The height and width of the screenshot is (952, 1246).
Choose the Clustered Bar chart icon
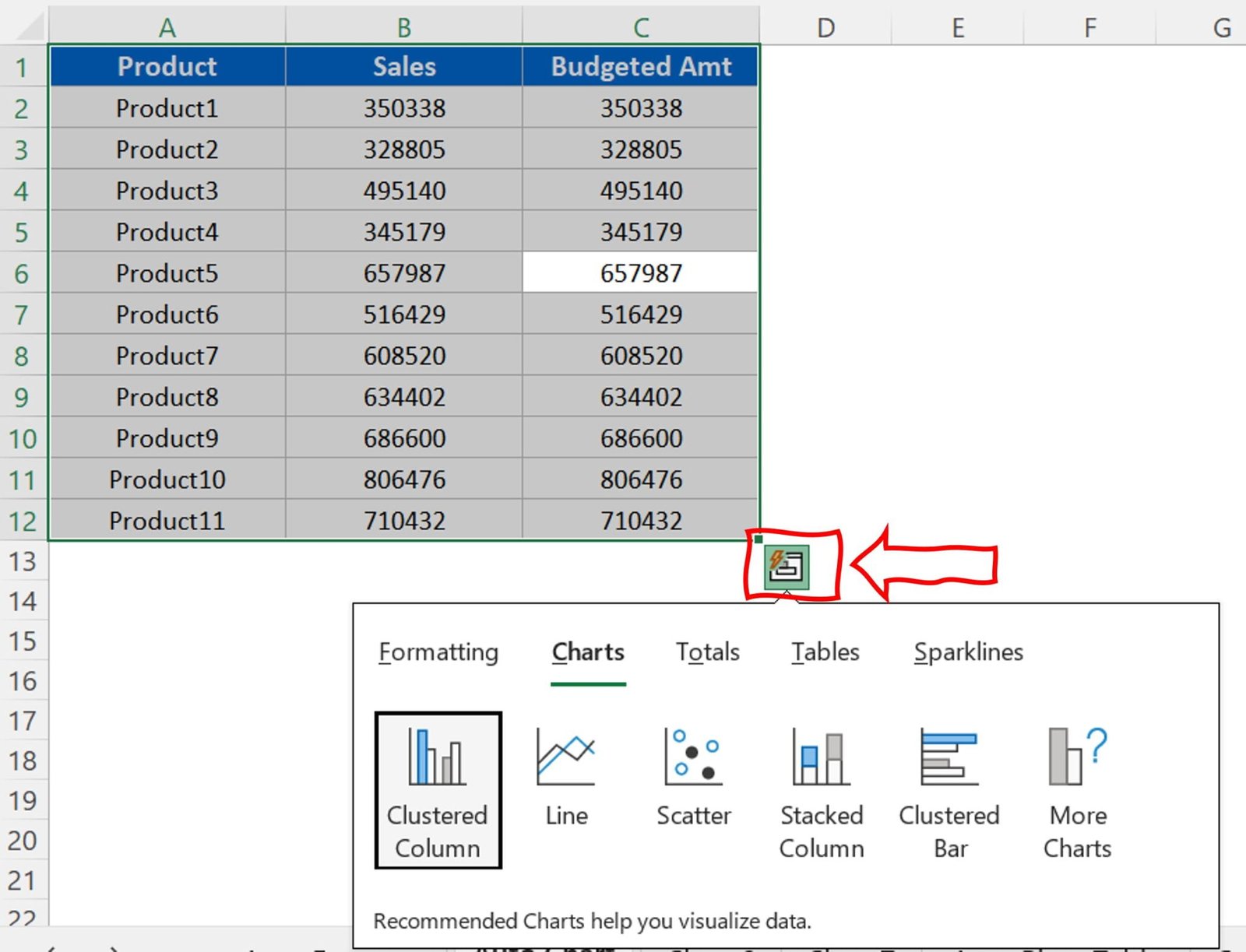[x=949, y=790]
